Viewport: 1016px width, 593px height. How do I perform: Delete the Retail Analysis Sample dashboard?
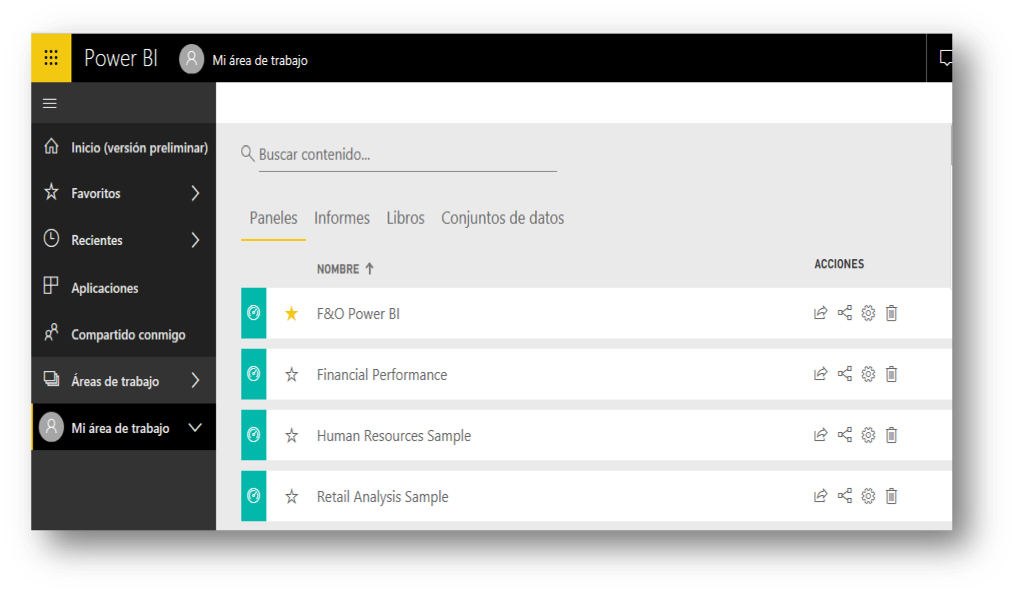click(892, 496)
